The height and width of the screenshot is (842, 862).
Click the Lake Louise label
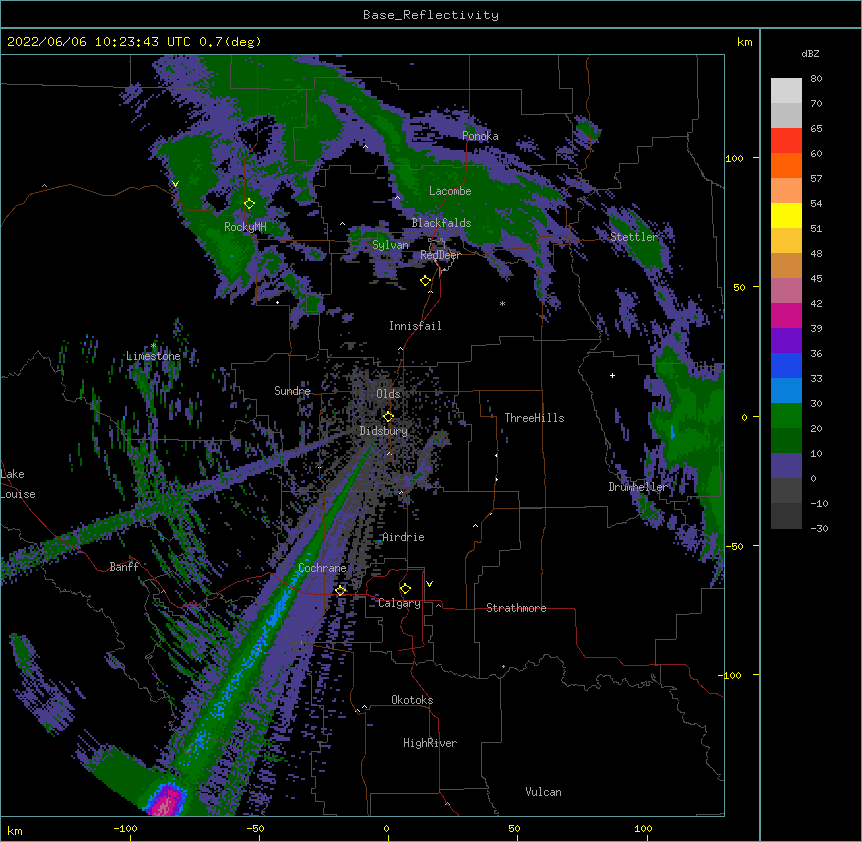[x=18, y=484]
